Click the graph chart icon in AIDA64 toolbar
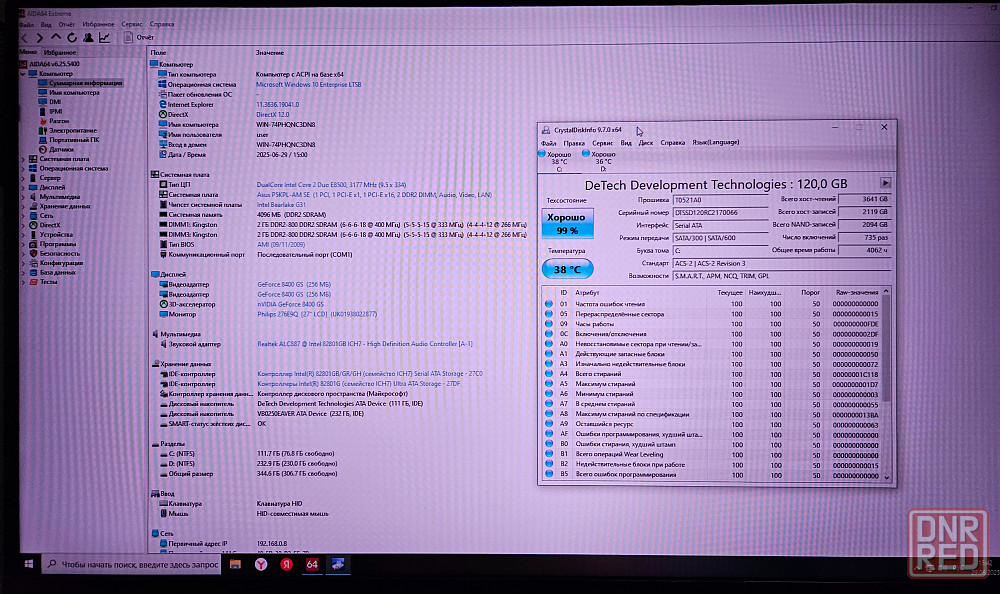This screenshot has height=594, width=1000. 105,38
